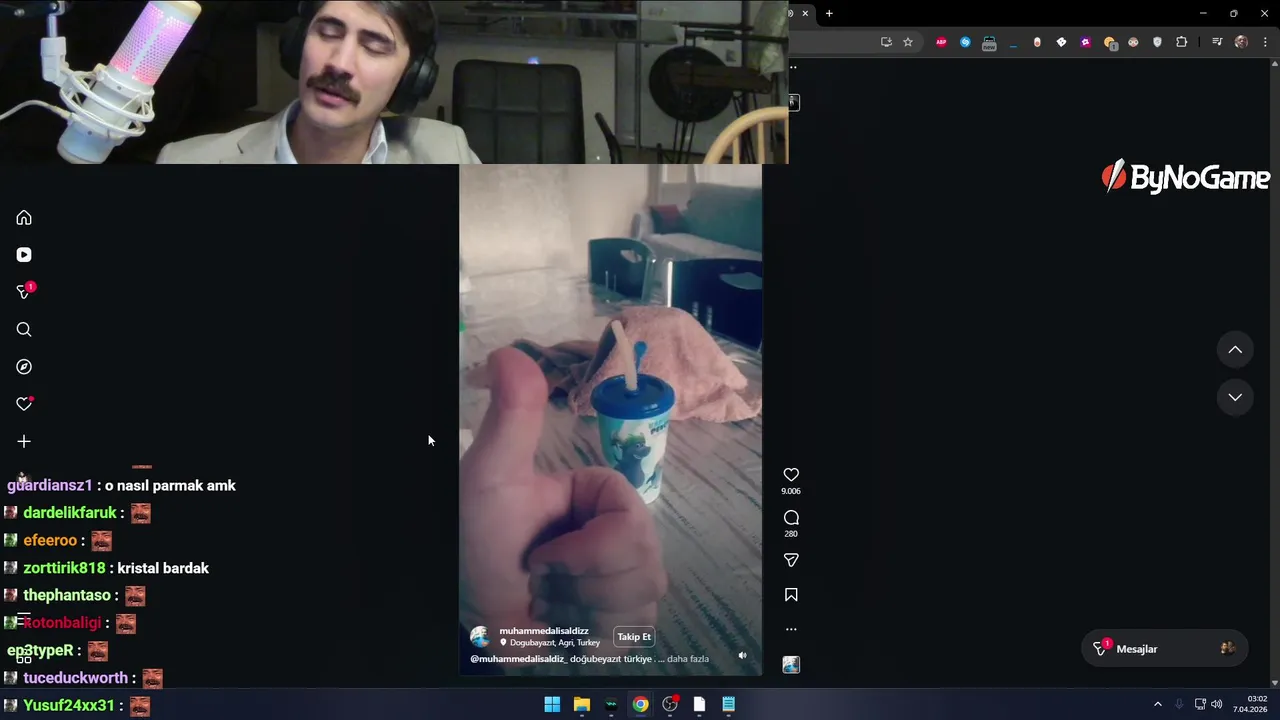The width and height of the screenshot is (1280, 720).
Task: Open the reel's comments bubble icon
Action: coord(791,518)
